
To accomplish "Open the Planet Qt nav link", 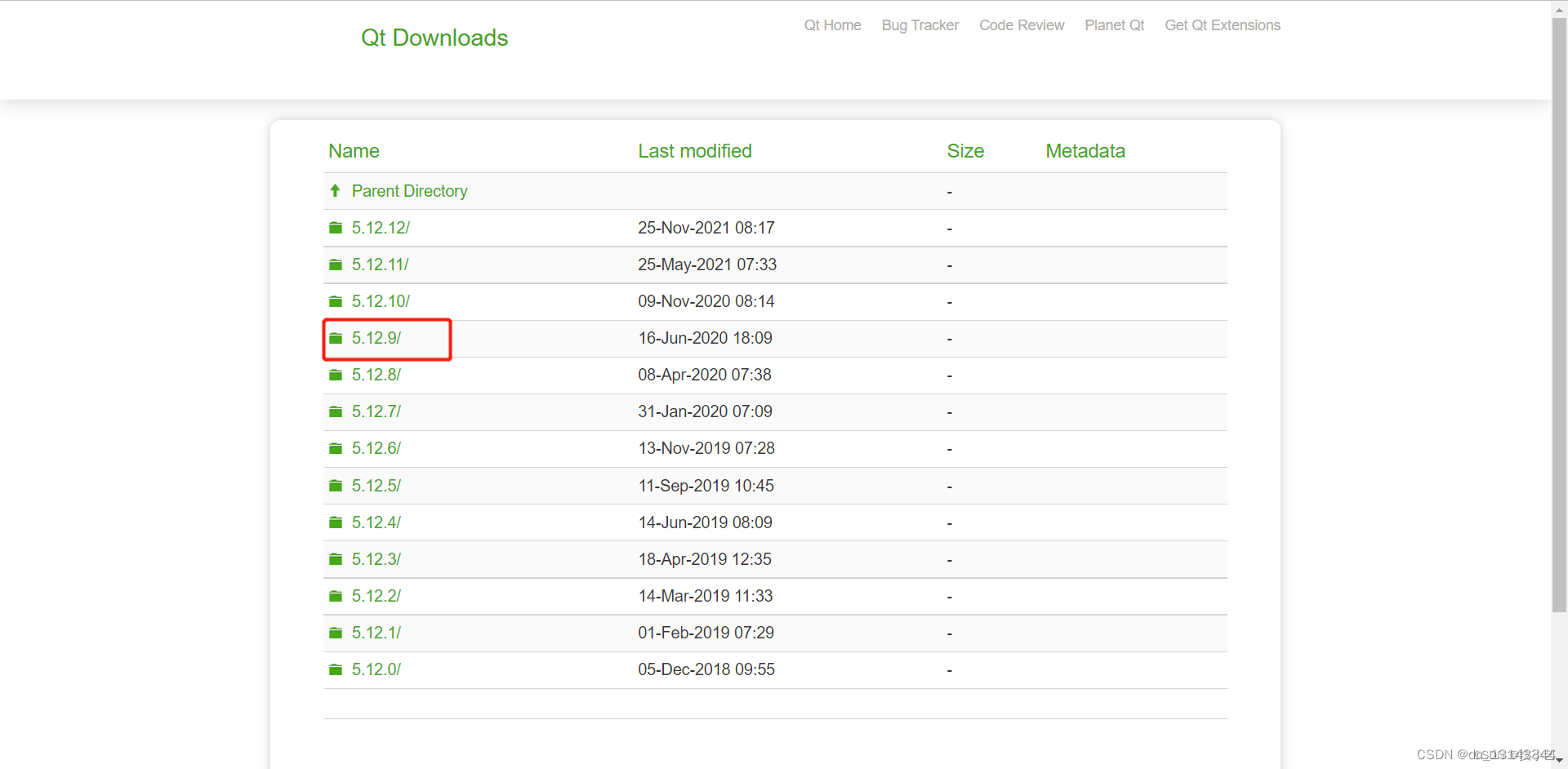I will 1114,25.
